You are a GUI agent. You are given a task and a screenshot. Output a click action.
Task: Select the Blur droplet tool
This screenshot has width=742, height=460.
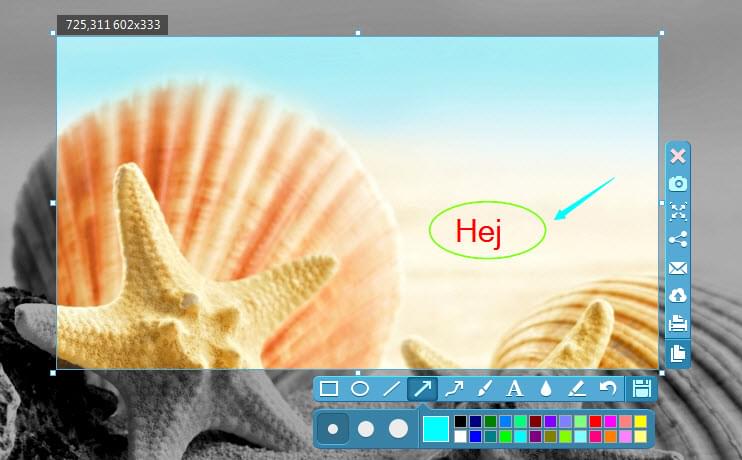coord(546,389)
